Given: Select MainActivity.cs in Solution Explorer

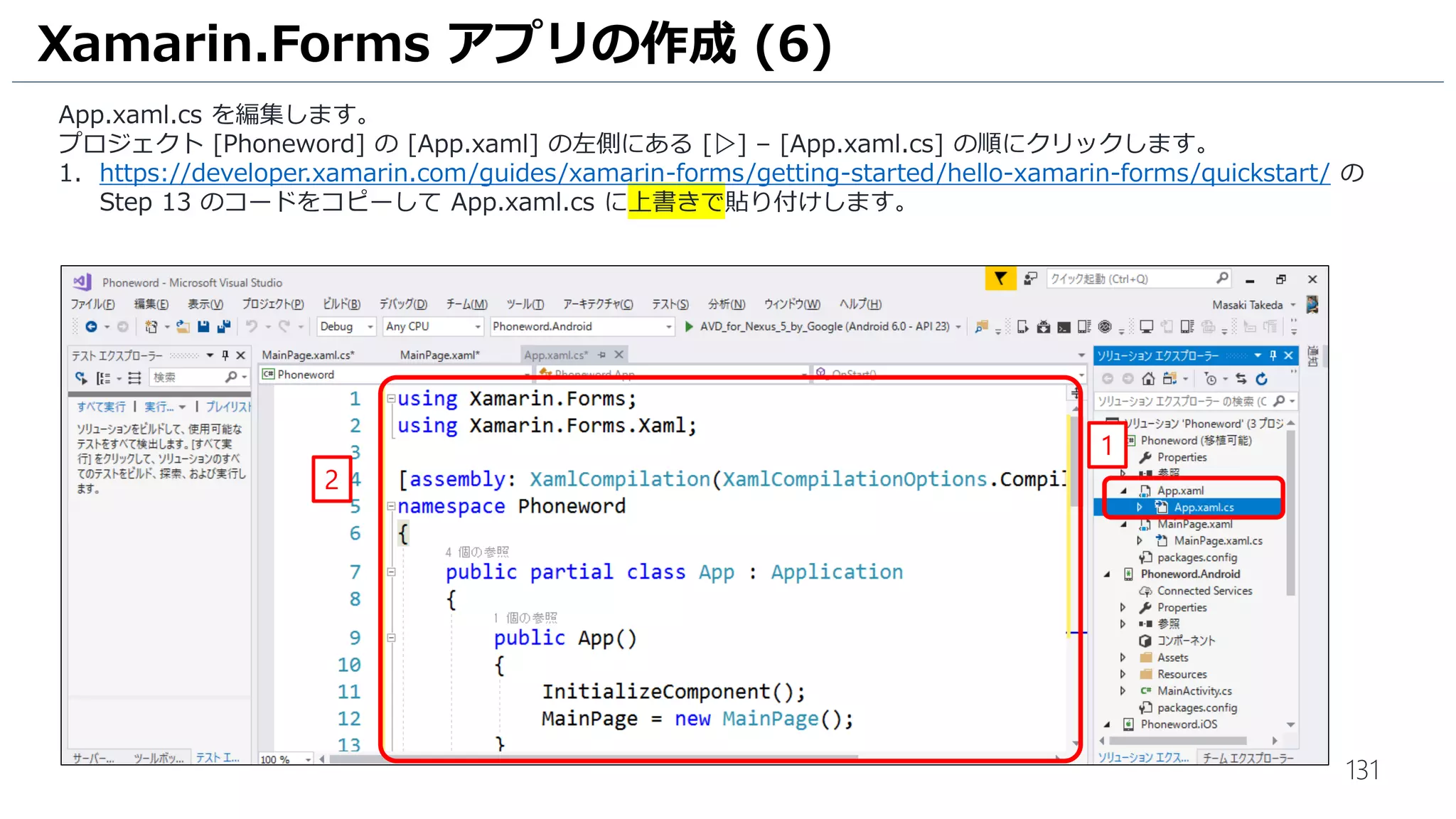Looking at the screenshot, I should click(1194, 691).
